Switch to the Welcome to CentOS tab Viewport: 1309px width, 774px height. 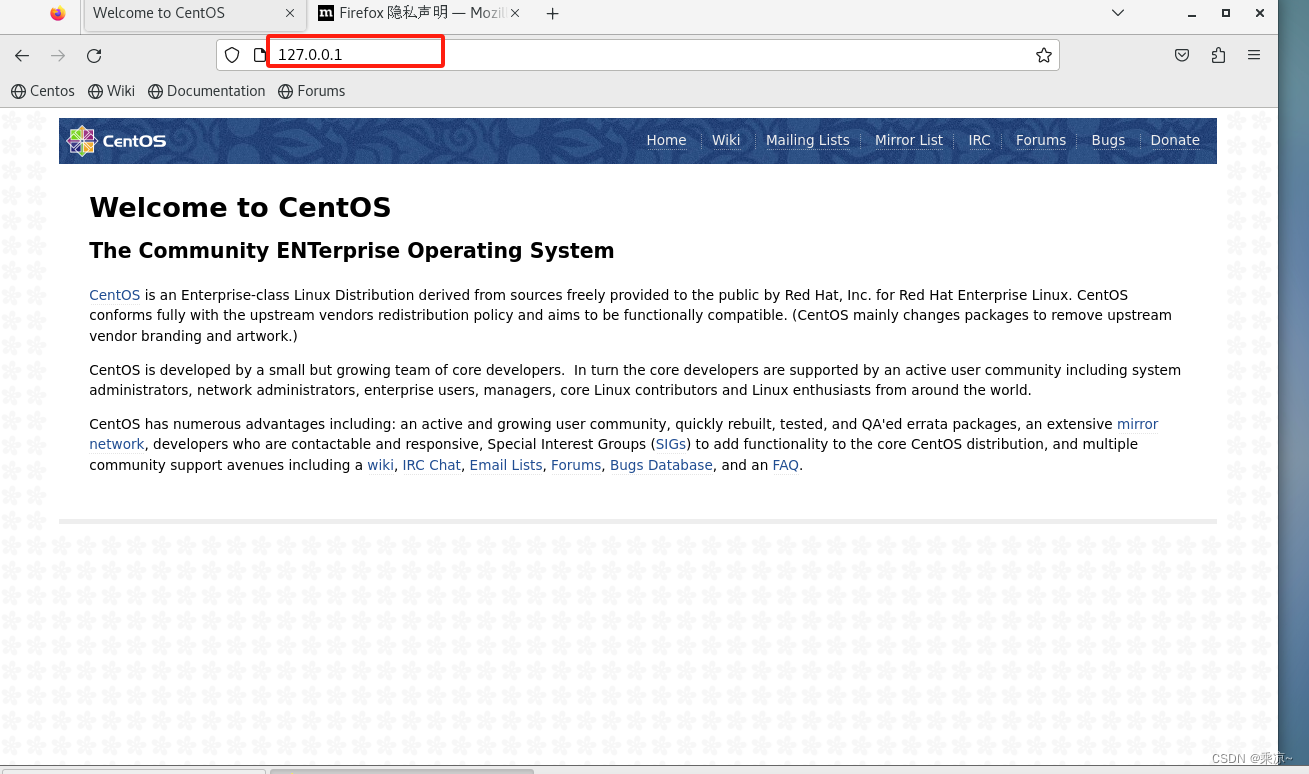[x=193, y=14]
